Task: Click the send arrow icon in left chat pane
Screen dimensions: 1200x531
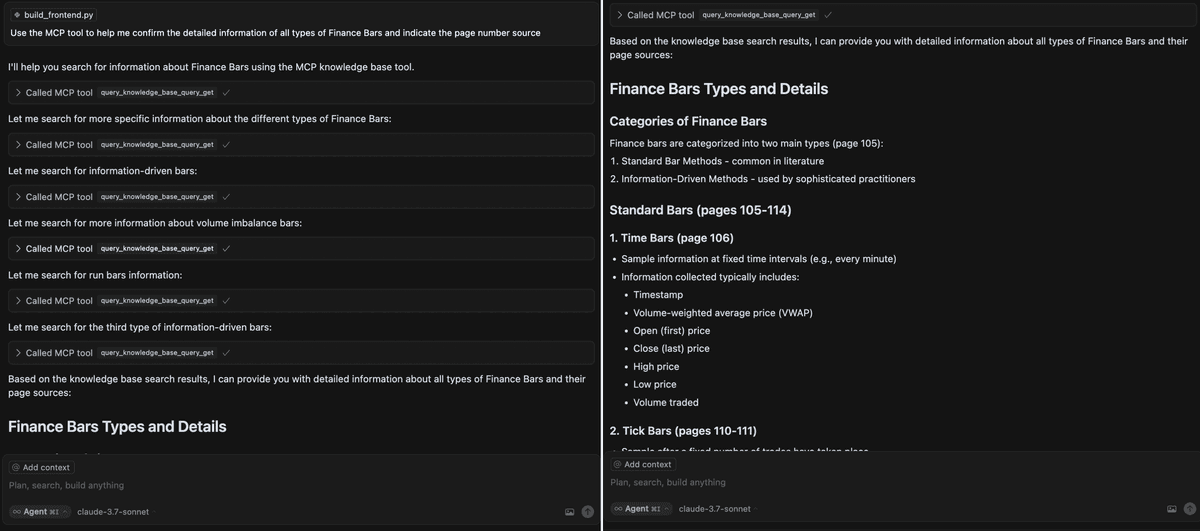Action: point(588,511)
